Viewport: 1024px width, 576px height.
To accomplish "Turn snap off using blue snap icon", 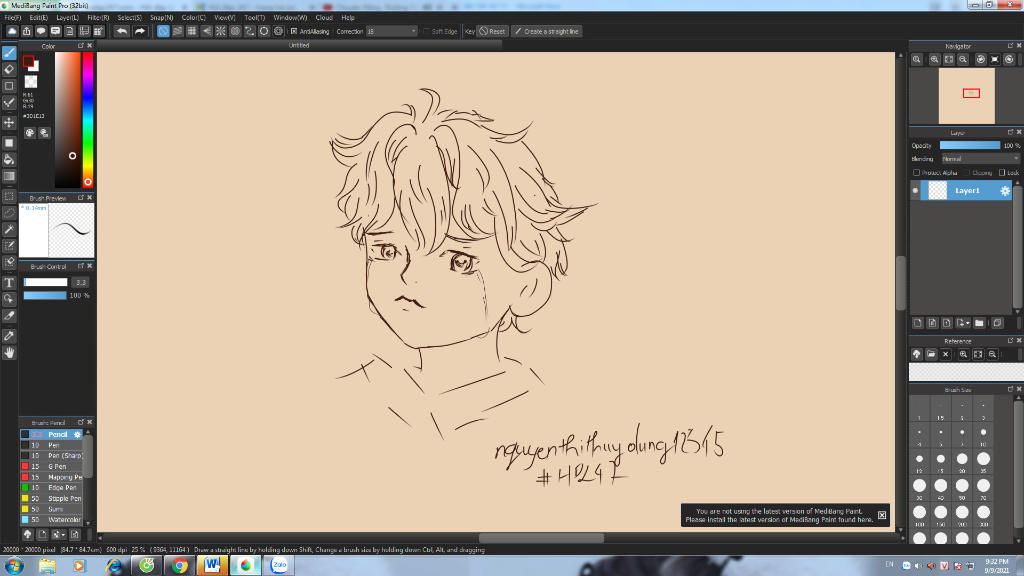I will (163, 31).
